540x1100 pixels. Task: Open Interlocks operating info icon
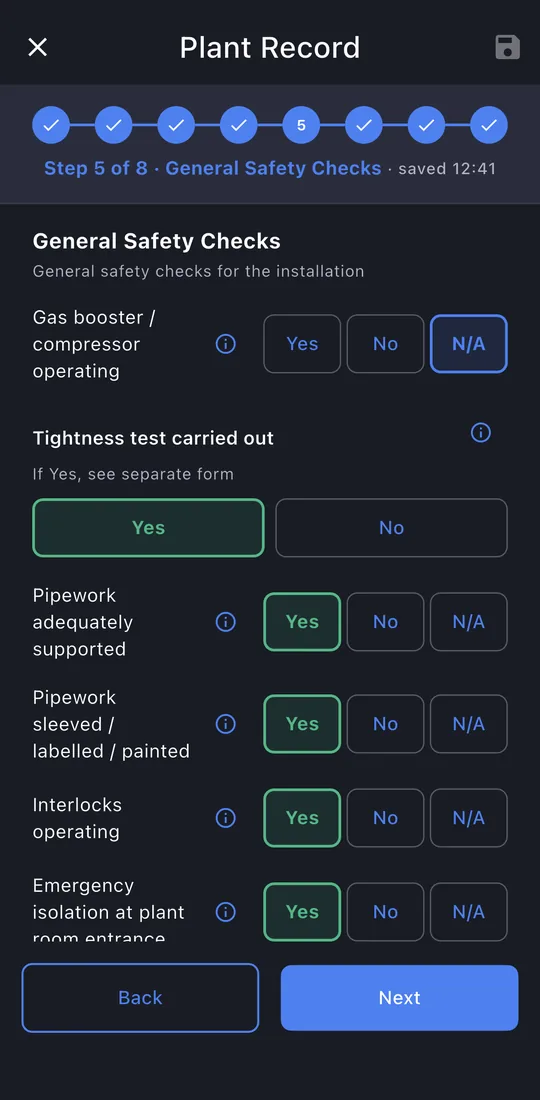click(225, 818)
